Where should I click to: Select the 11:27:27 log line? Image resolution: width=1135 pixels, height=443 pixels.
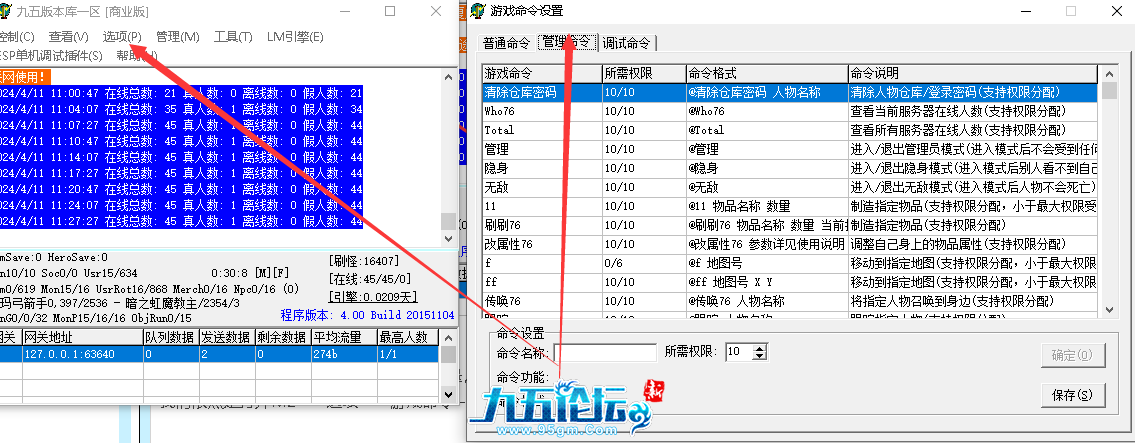tap(181, 222)
